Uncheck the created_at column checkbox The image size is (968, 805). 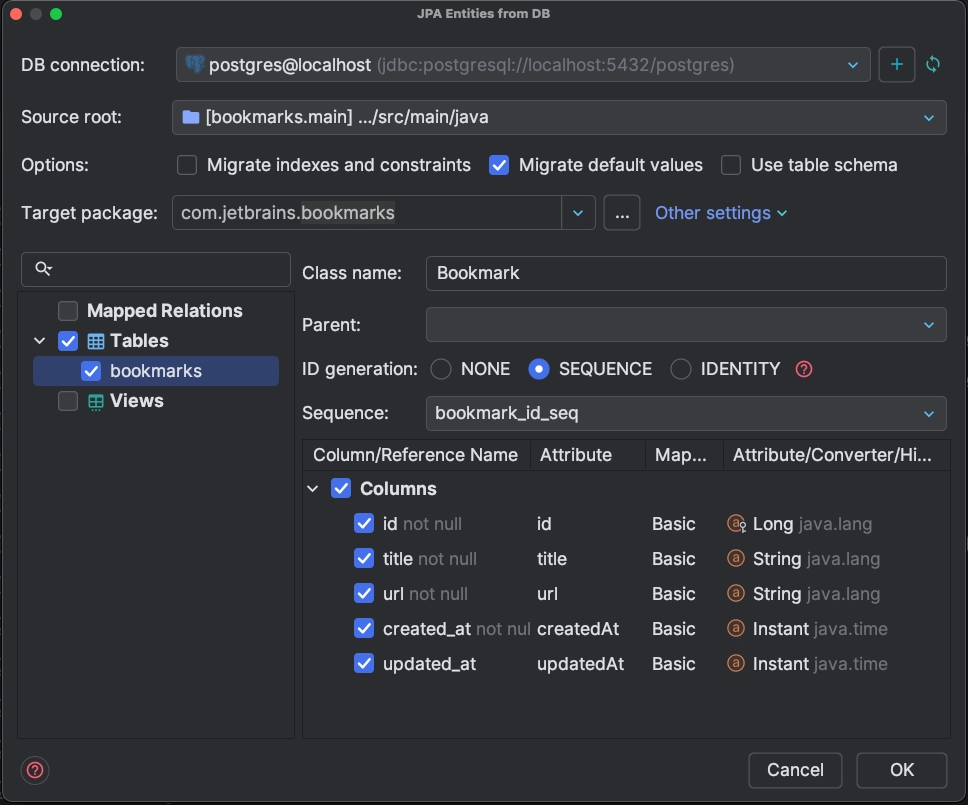[364, 628]
